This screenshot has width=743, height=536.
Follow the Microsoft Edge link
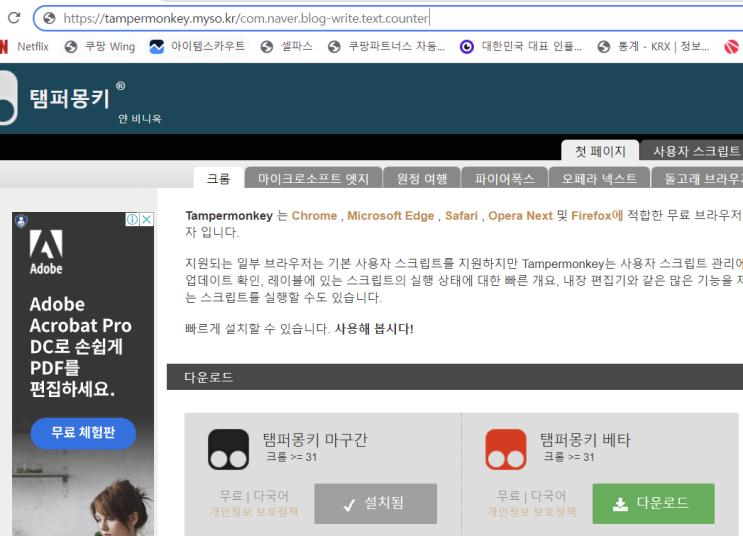pyautogui.click(x=390, y=216)
